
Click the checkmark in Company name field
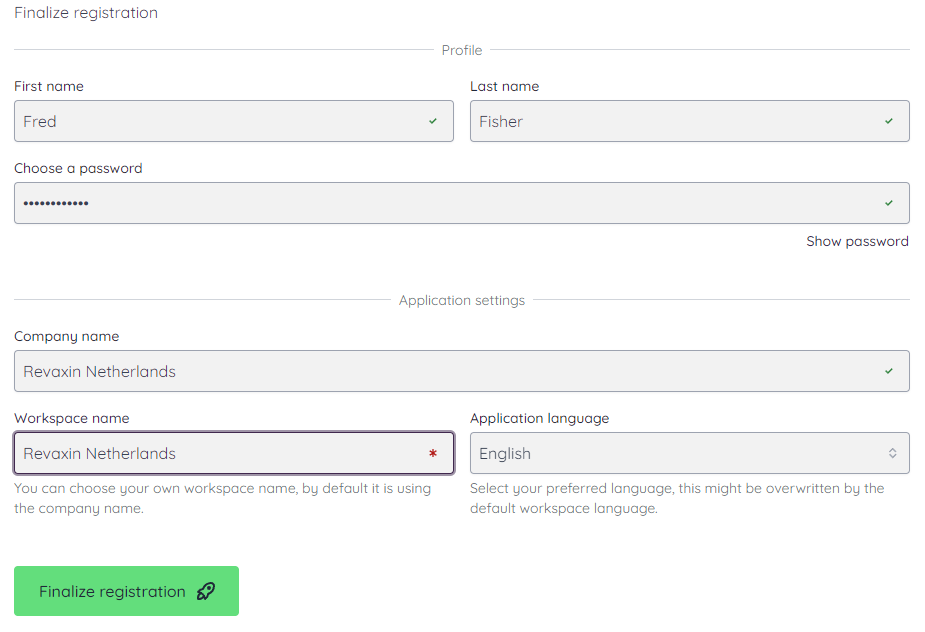point(888,371)
